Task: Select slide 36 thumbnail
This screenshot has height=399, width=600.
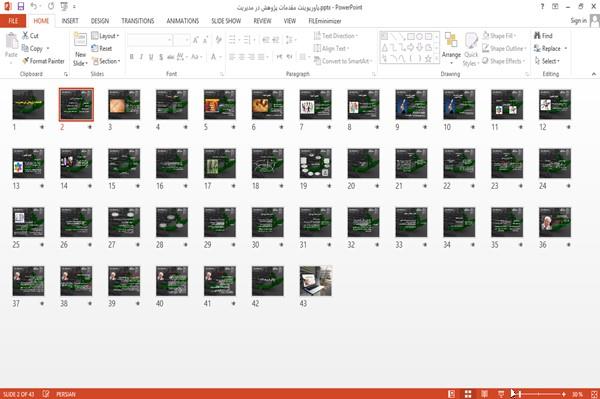Action: (x=555, y=222)
